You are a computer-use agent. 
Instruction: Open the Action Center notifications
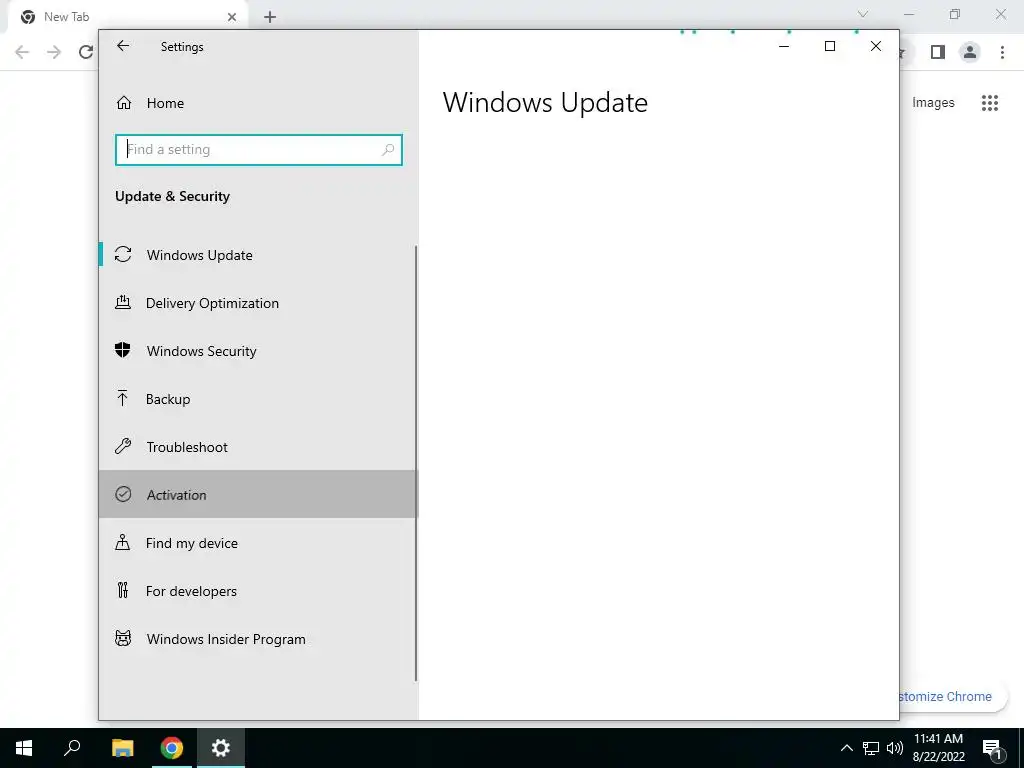[993, 748]
